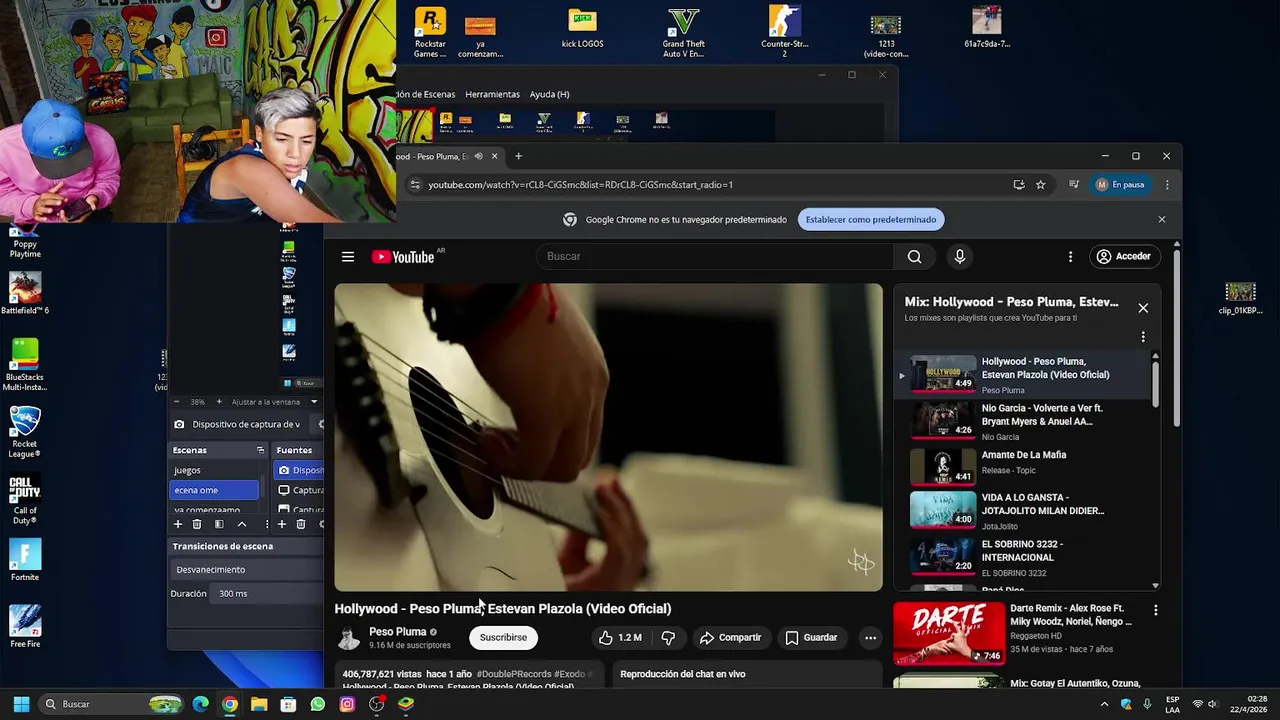Zoom out the OBS preview with minus
1280x720 pixels.
pos(176,402)
